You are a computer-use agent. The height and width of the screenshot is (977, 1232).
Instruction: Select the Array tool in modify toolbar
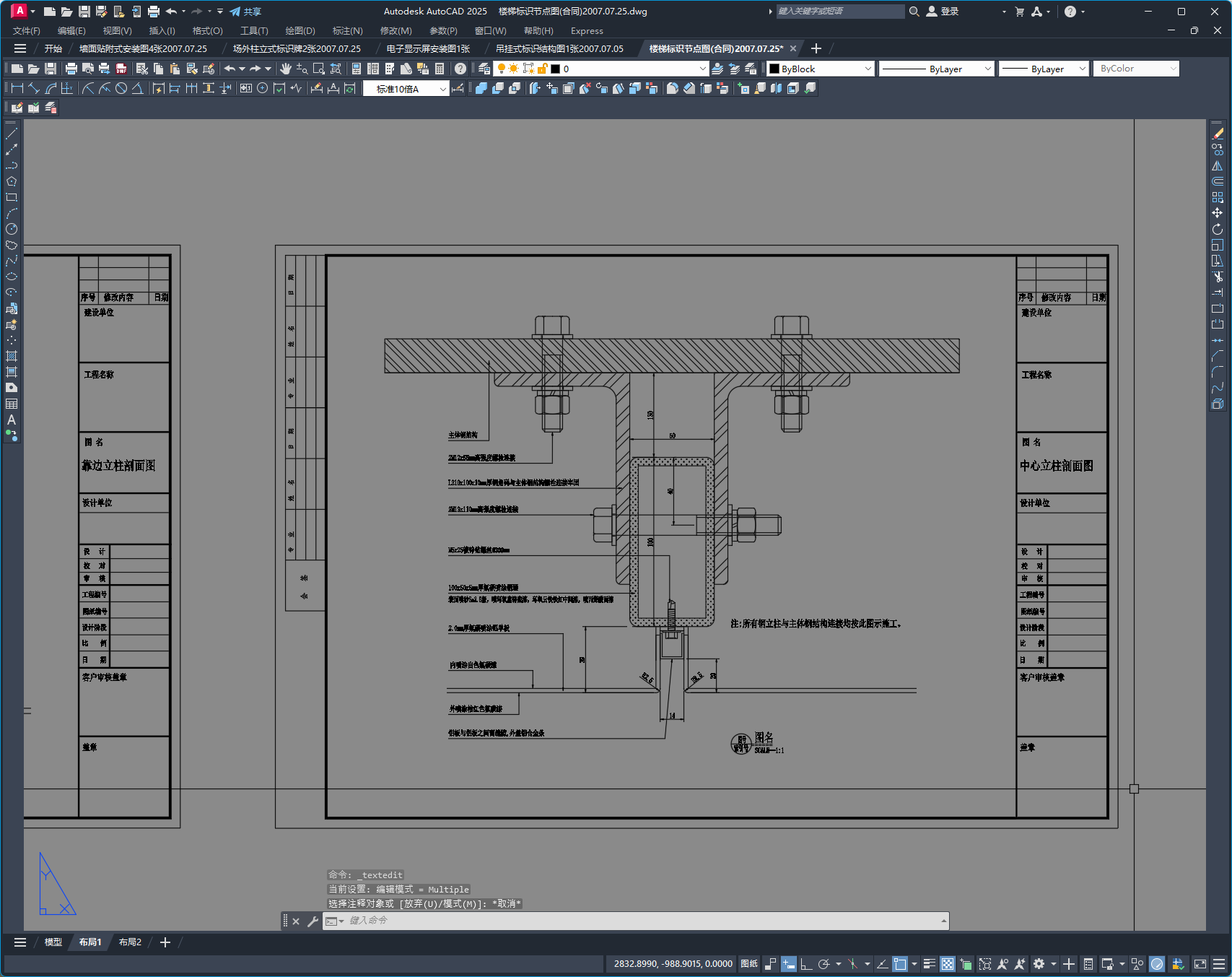[1218, 197]
